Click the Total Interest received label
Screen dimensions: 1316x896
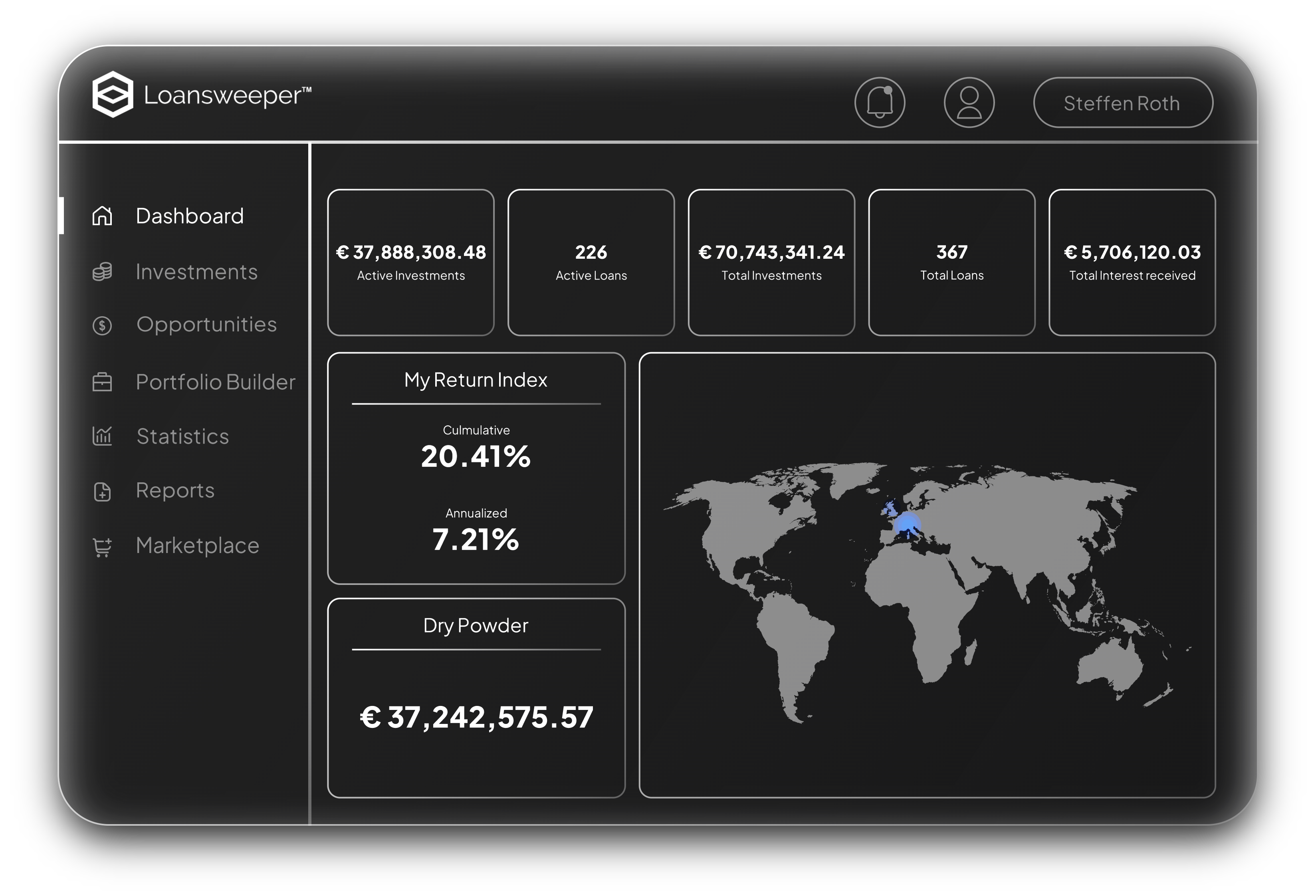coord(1132,276)
